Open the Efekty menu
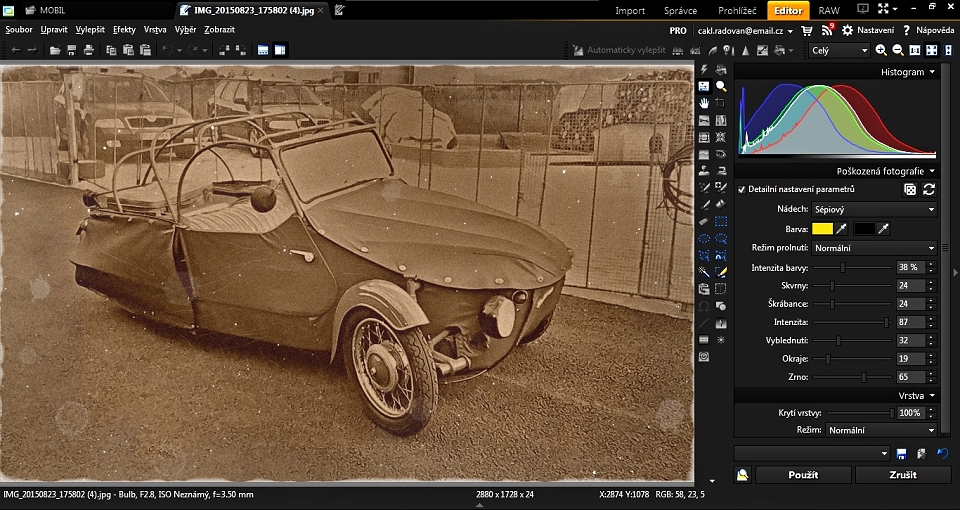Viewport: 960px width, 510px height. pos(124,30)
